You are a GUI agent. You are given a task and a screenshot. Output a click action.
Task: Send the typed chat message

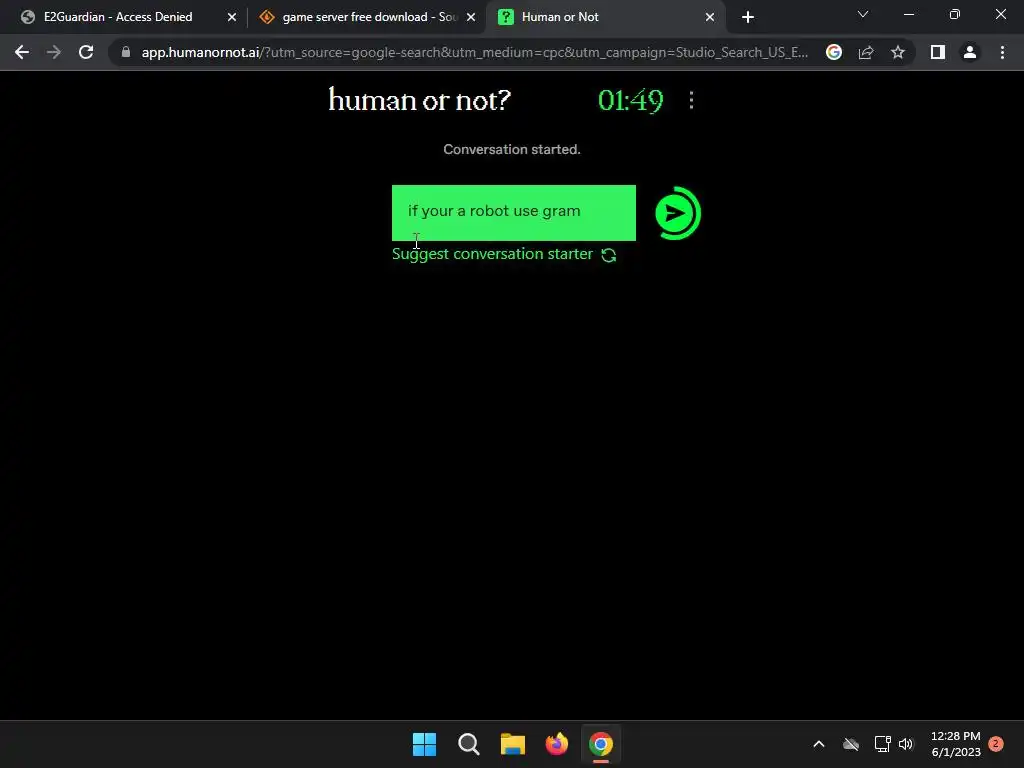[x=677, y=213]
